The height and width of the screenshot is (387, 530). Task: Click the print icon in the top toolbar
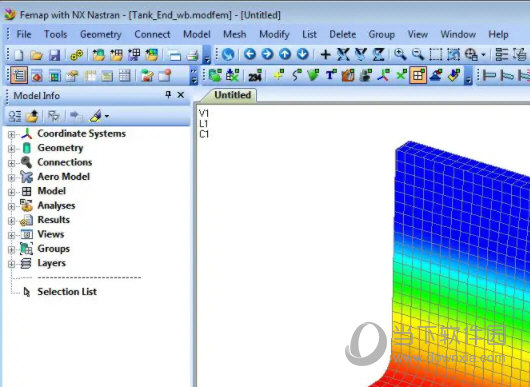pos(193,55)
